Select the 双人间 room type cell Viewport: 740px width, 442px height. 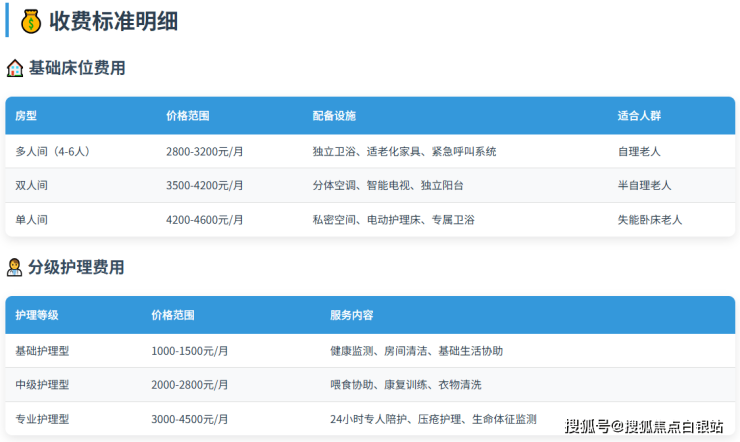click(x=32, y=185)
